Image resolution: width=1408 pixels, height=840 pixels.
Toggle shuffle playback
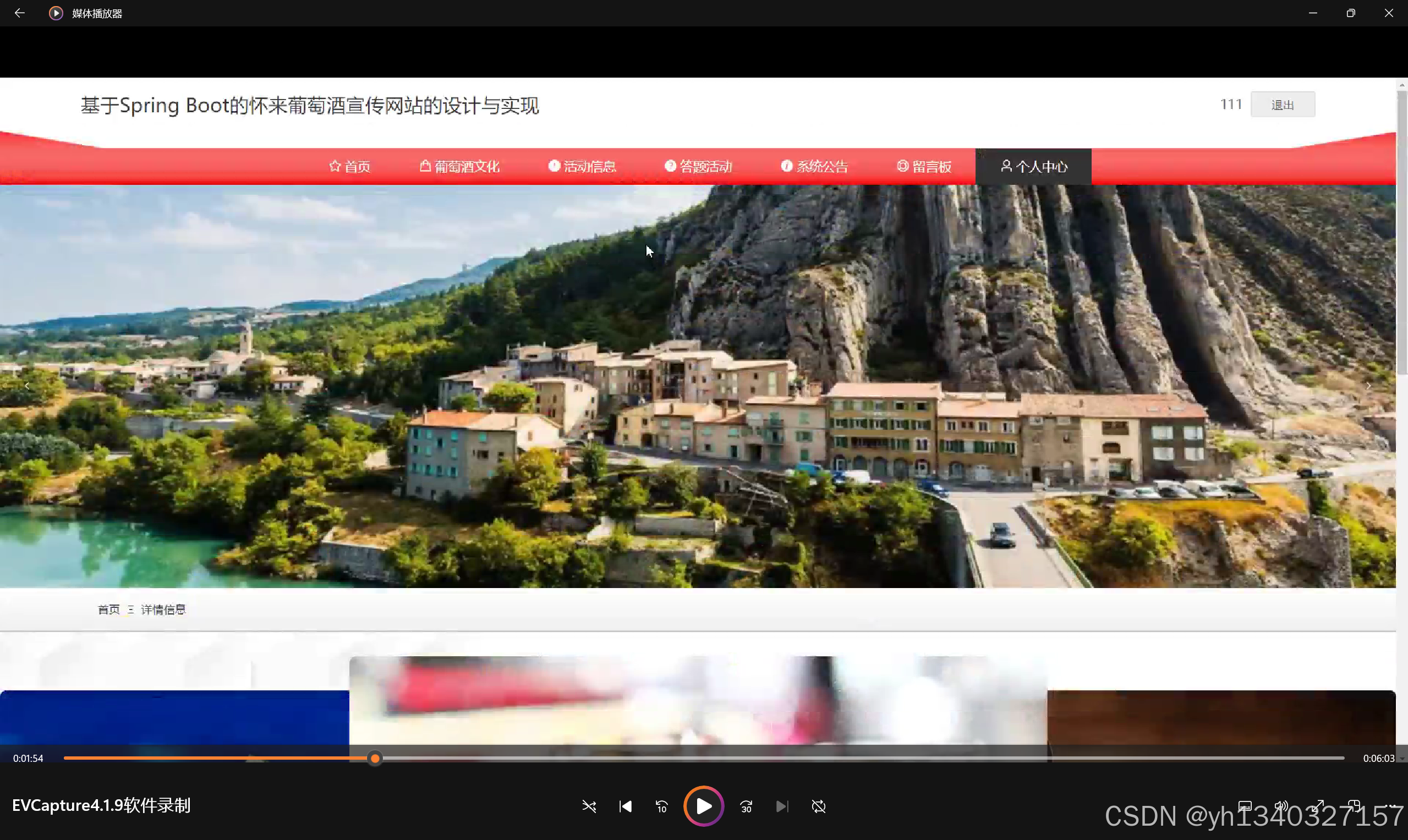(589, 806)
